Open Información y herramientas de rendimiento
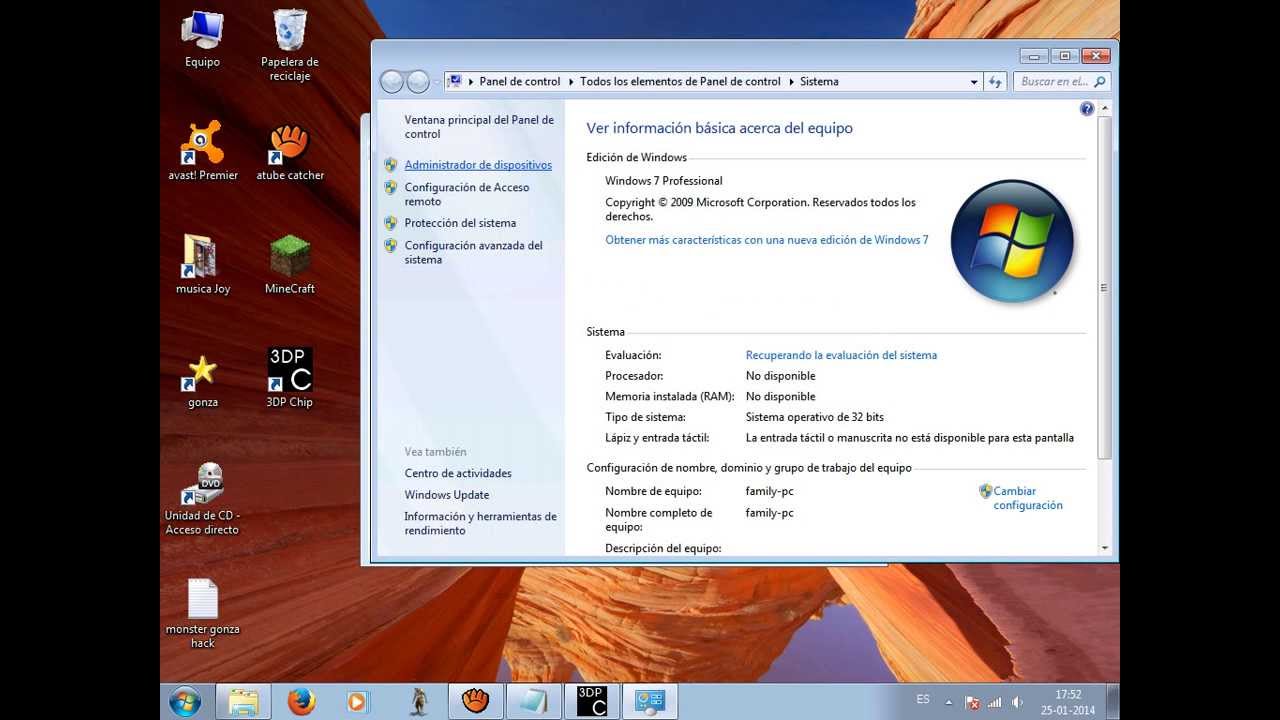Screen dimensions: 1280x720 coord(480,523)
